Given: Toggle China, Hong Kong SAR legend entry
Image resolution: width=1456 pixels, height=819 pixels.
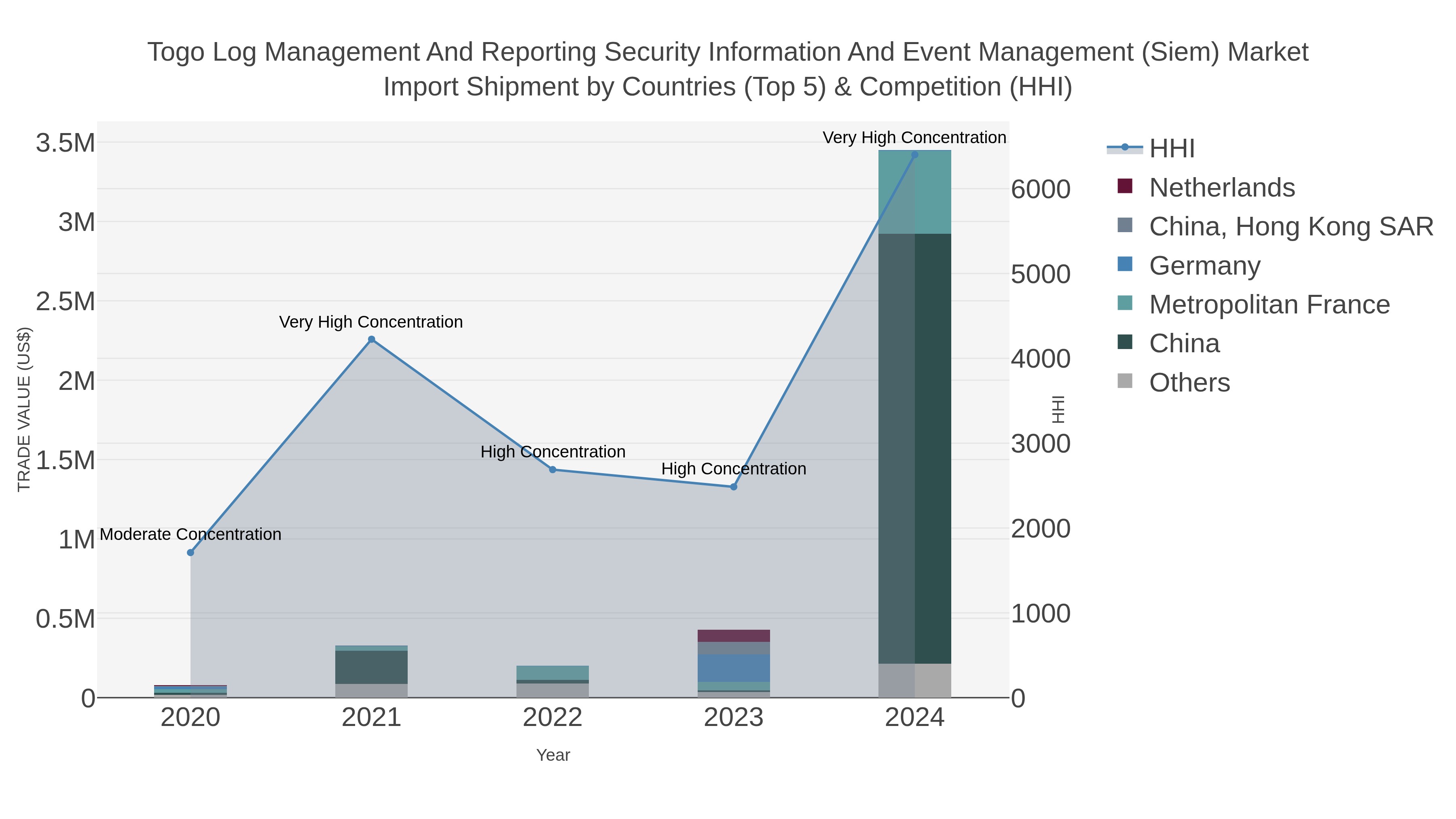Looking at the screenshot, I should click(x=1275, y=226).
